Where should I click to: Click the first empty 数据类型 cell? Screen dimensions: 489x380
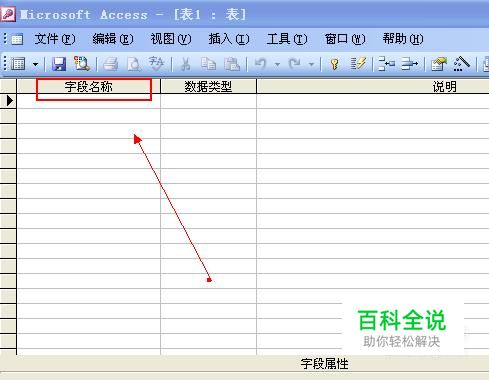(x=208, y=101)
